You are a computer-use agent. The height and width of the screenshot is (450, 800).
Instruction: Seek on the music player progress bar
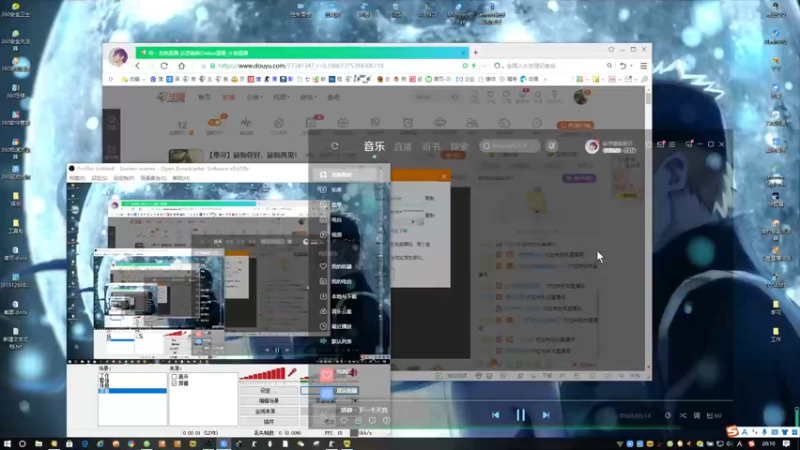[x=520, y=401]
